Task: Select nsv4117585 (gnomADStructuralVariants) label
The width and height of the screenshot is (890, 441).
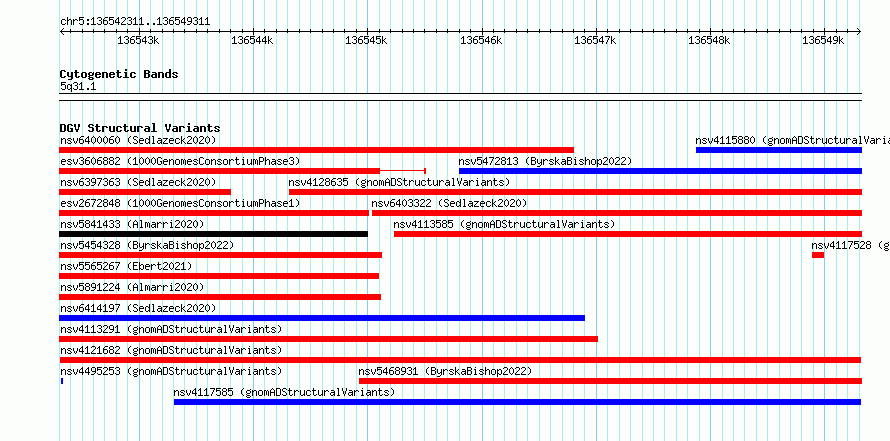Action: 284,392
